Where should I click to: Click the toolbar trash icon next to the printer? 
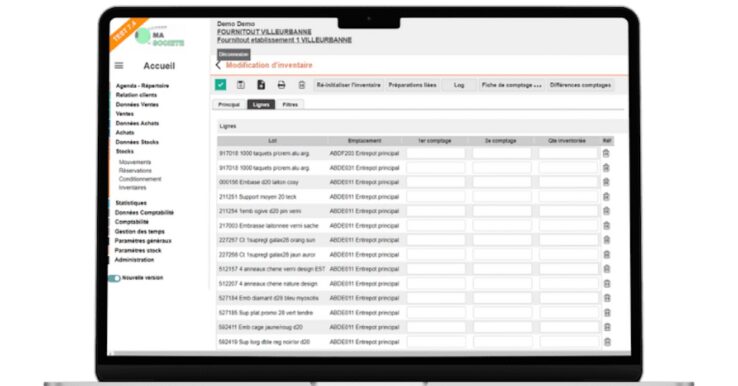pos(302,85)
